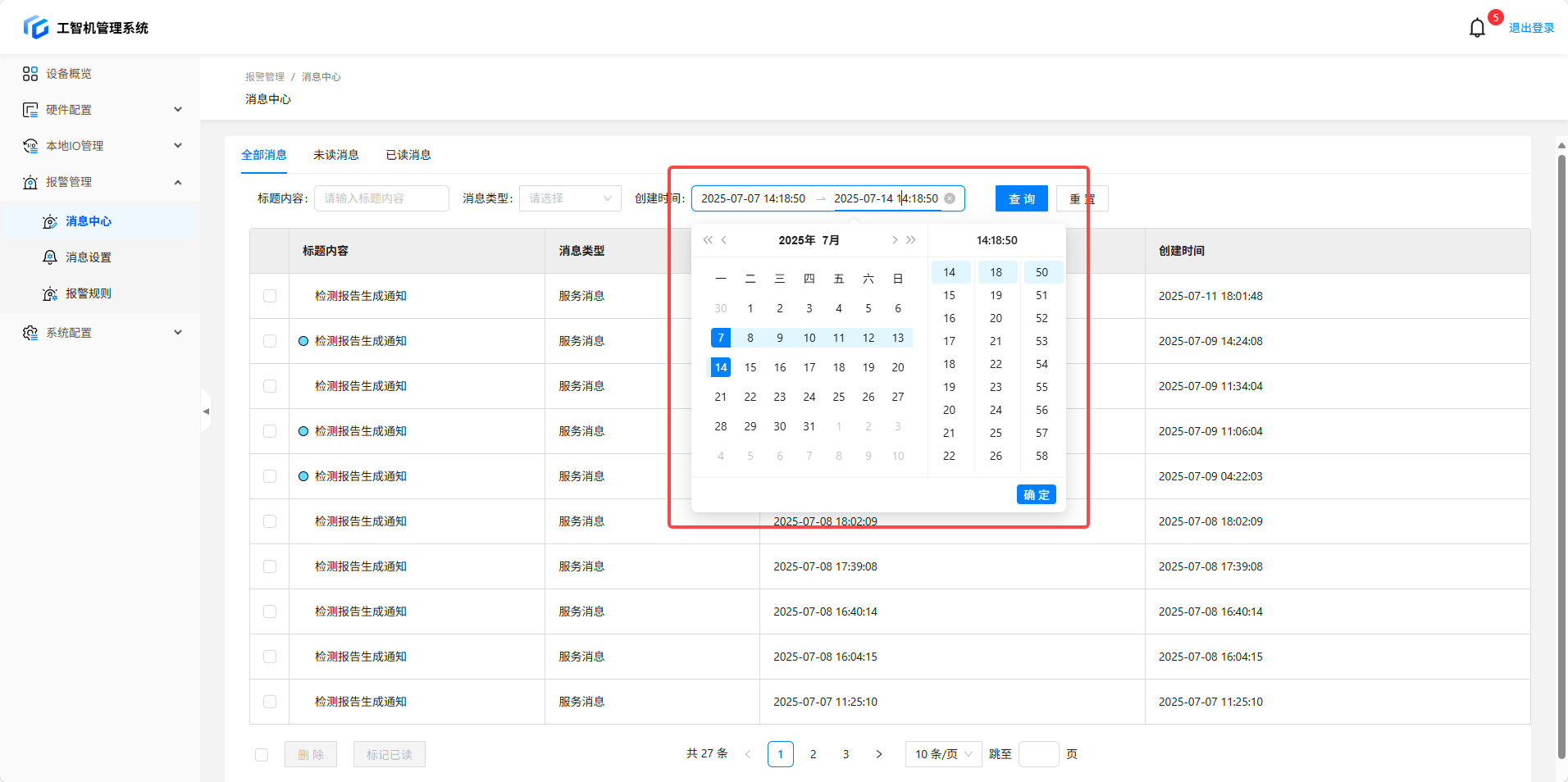The height and width of the screenshot is (782, 1568).
Task: Clear the date range with the X icon
Action: pyautogui.click(x=950, y=198)
